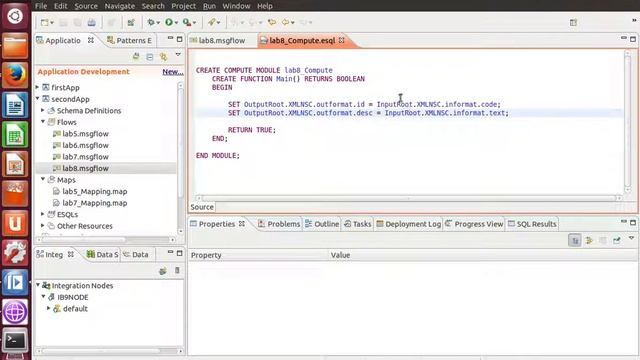Expand the Other Resources folder
The height and width of the screenshot is (360, 640).
[43, 225]
